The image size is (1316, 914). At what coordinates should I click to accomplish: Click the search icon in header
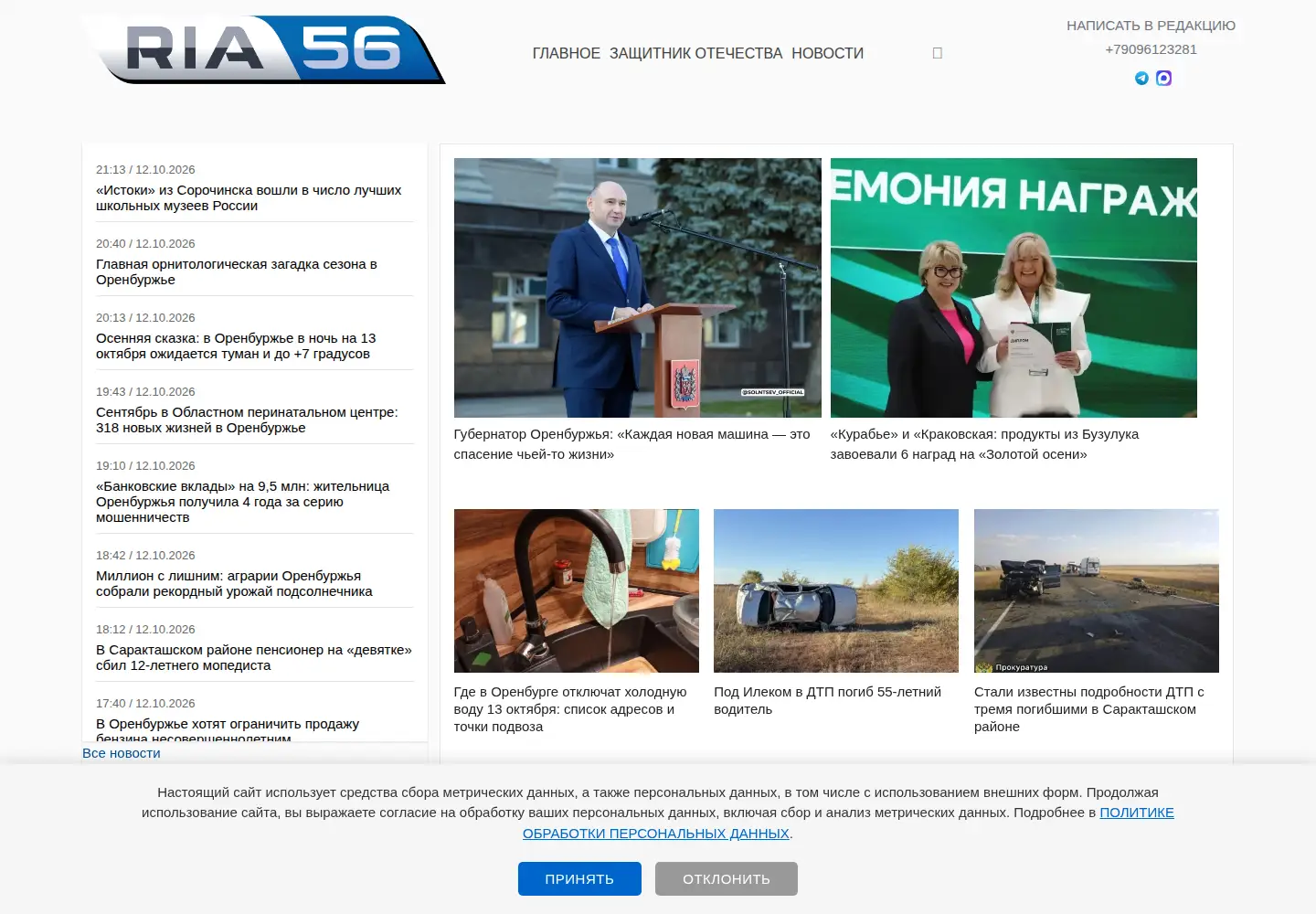937,53
